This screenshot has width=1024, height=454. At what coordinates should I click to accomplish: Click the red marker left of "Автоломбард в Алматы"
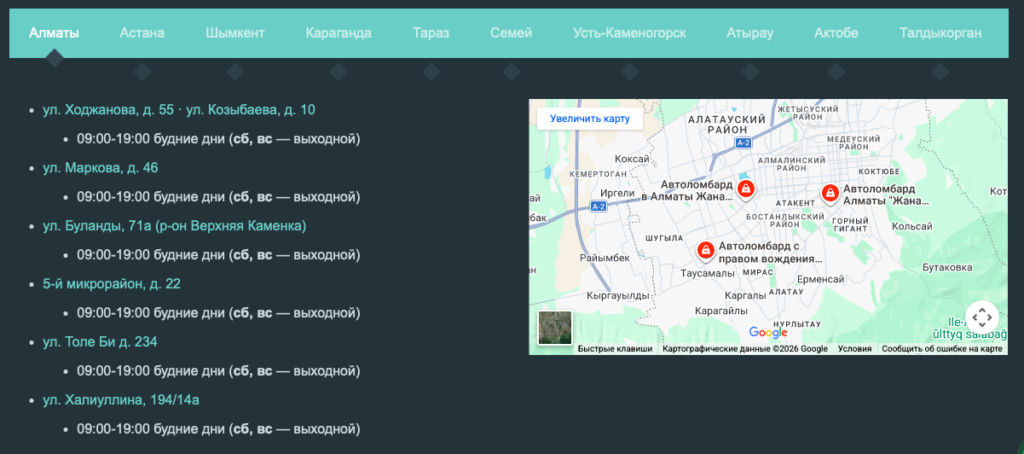click(x=746, y=192)
